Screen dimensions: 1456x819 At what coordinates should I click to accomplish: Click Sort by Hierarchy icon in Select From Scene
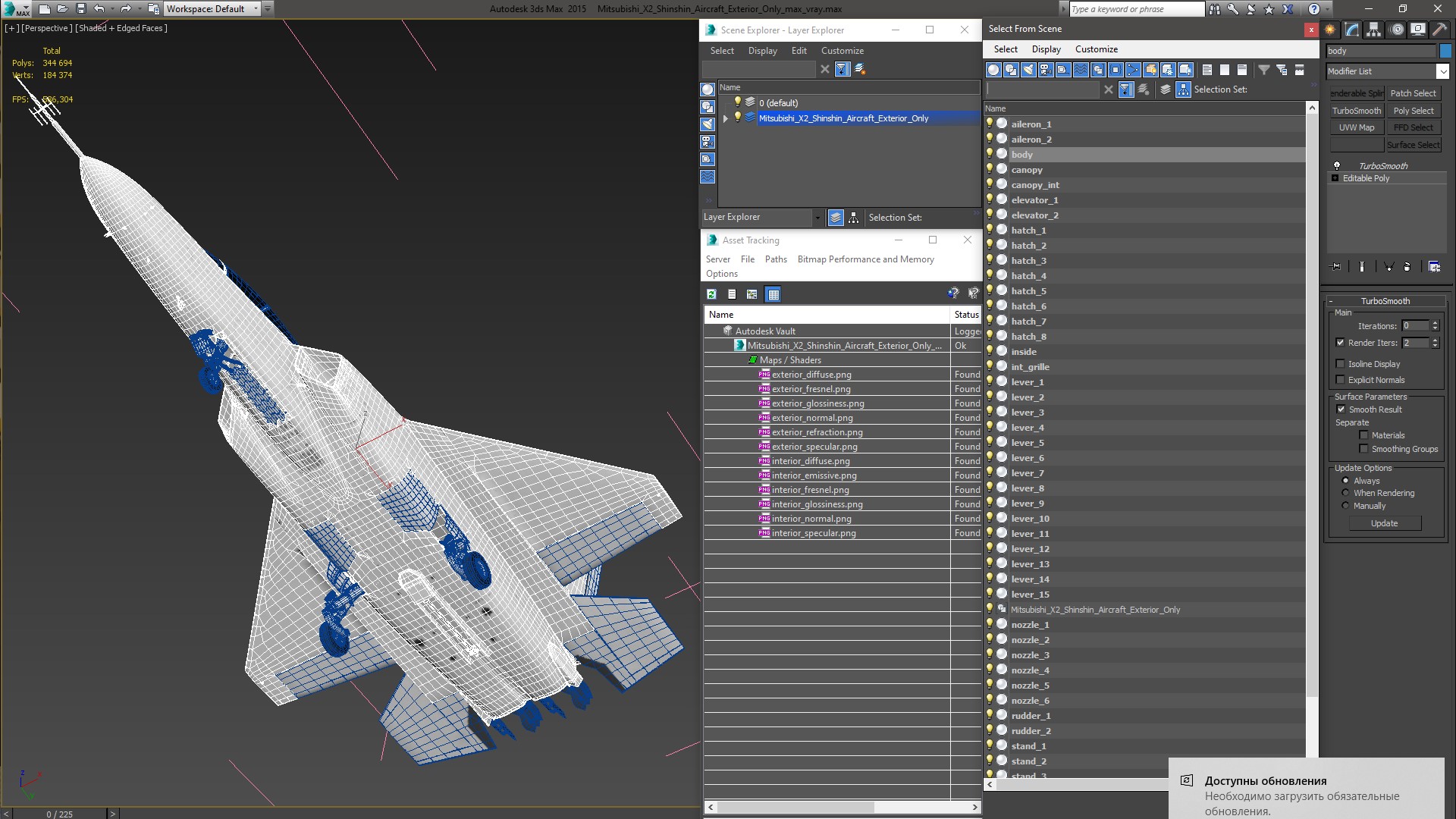point(1183,89)
